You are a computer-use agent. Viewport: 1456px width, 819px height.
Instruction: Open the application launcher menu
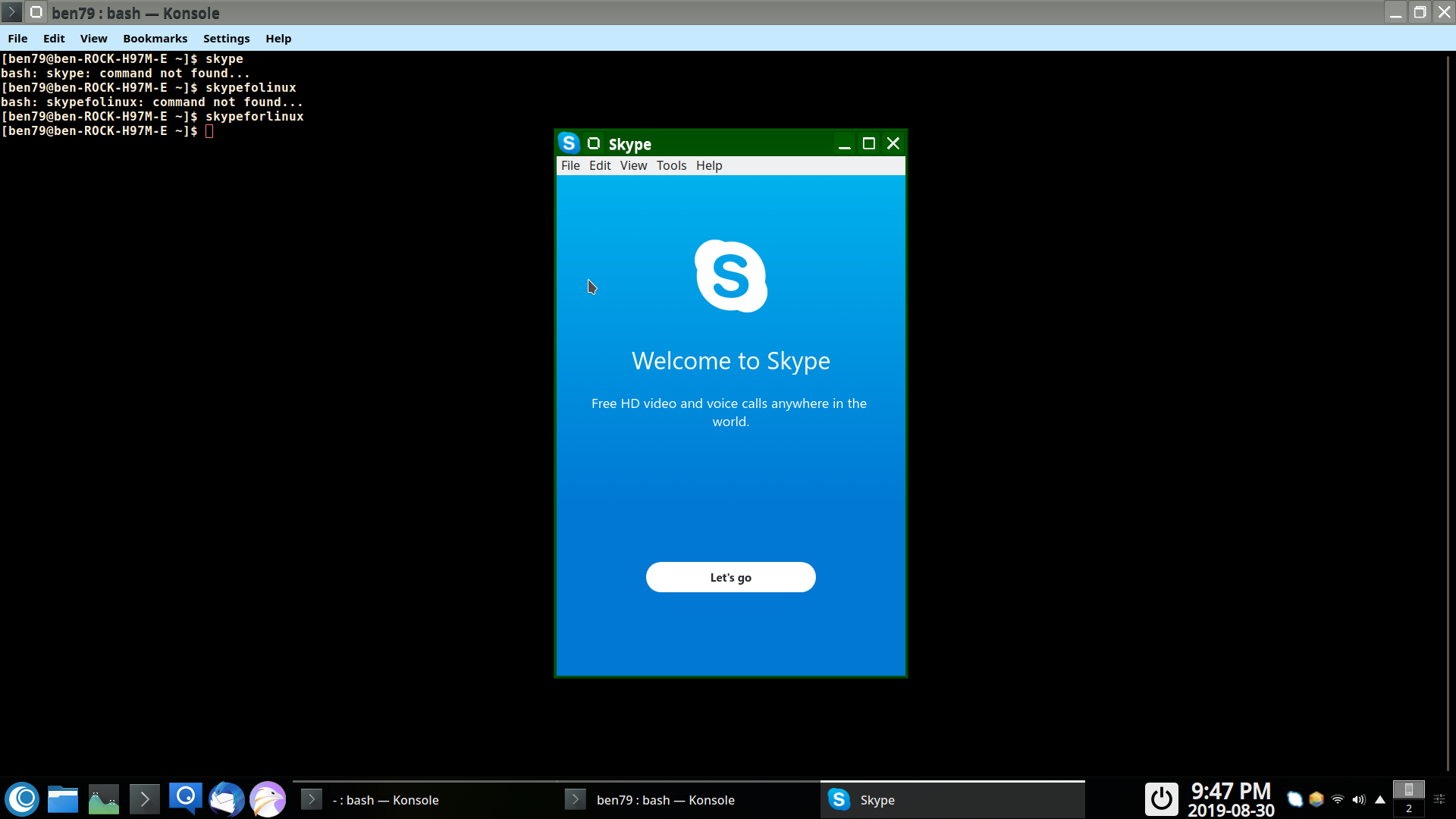tap(22, 799)
